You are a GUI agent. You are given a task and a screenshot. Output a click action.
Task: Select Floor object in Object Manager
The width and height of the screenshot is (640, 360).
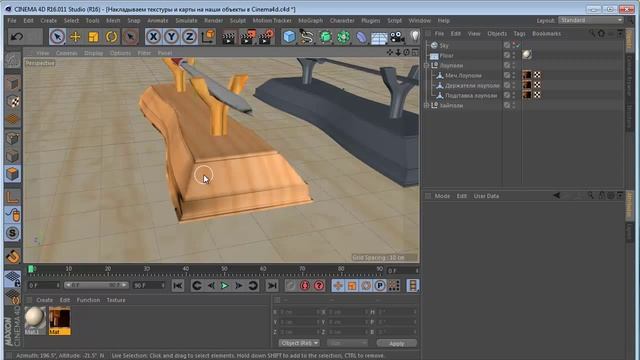447,56
